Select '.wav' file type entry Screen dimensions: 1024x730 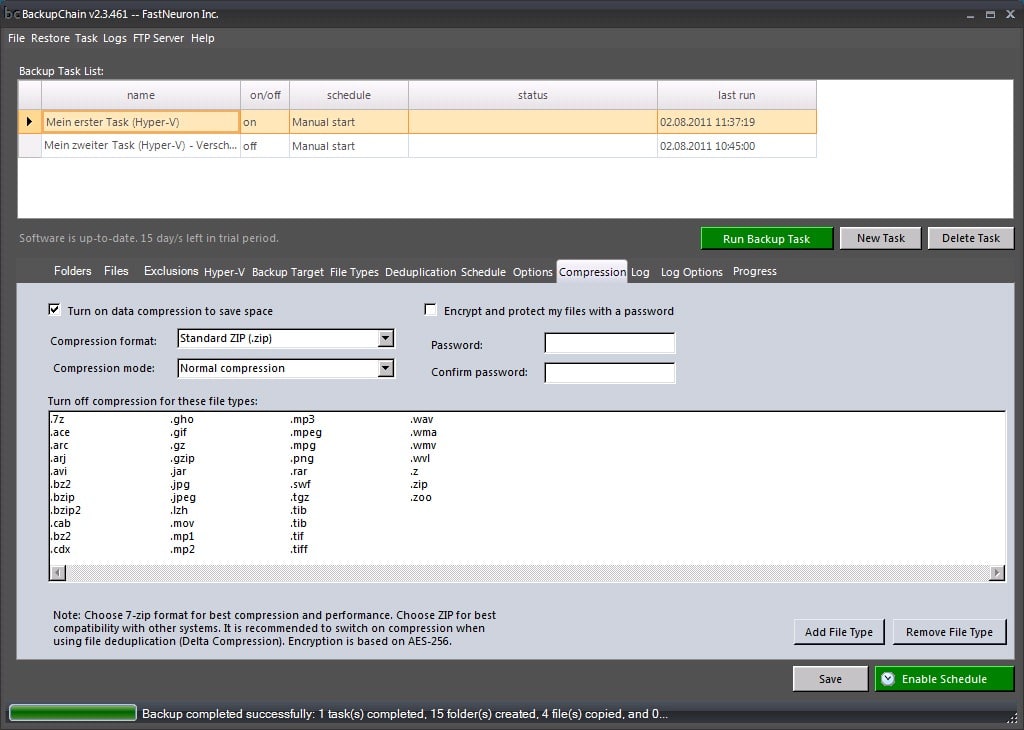click(x=422, y=419)
